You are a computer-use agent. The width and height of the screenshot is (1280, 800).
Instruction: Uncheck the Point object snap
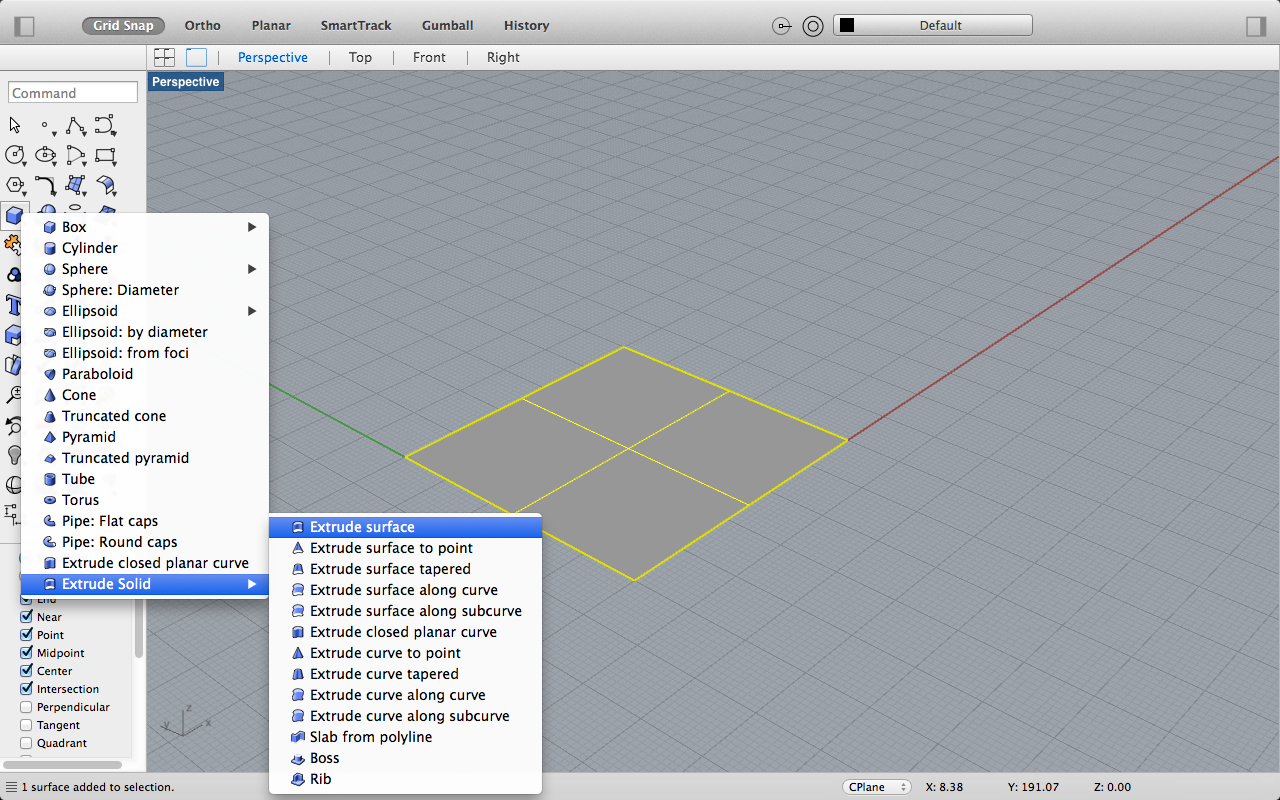27,635
